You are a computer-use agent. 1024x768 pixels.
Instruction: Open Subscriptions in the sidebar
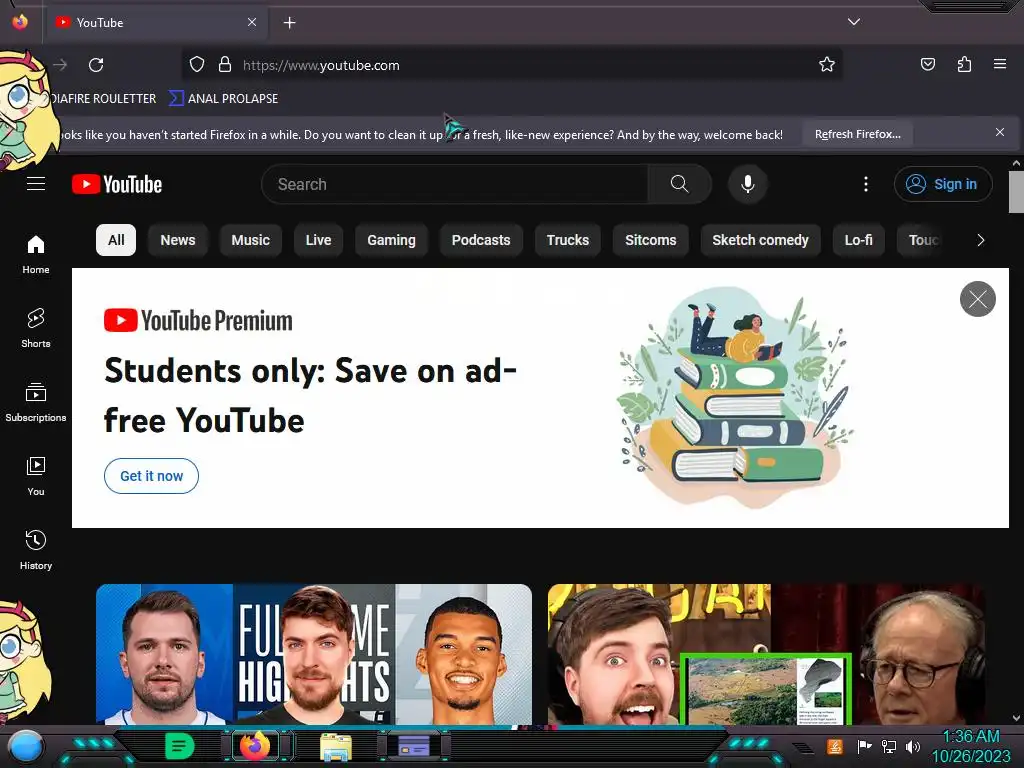(x=36, y=402)
